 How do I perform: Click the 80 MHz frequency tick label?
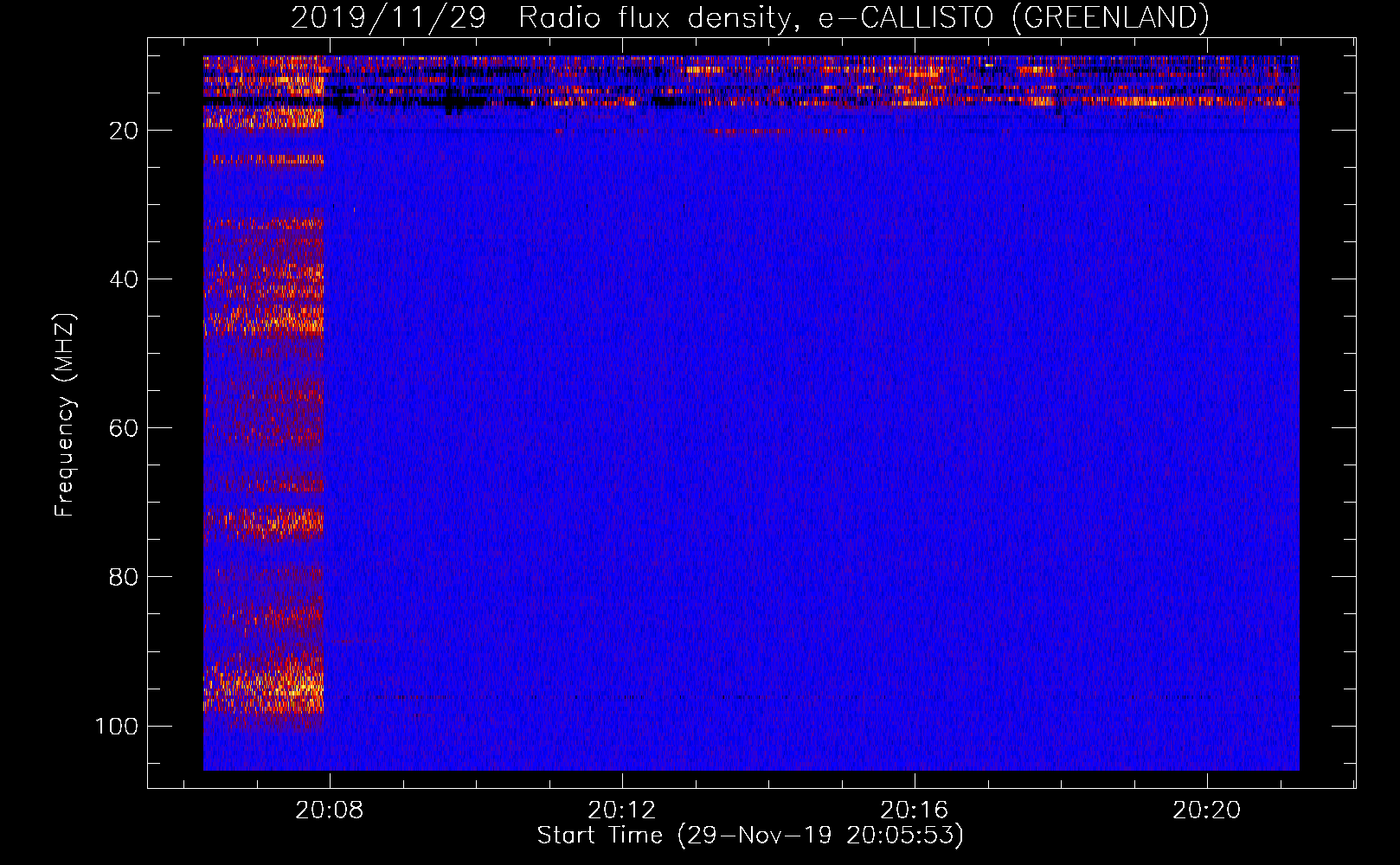[124, 577]
